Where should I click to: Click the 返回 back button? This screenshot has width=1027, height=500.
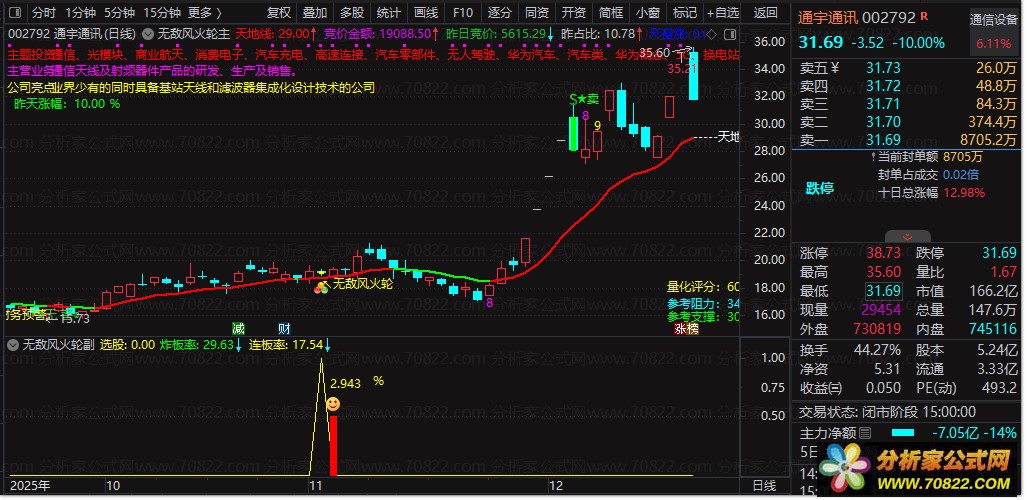click(765, 12)
